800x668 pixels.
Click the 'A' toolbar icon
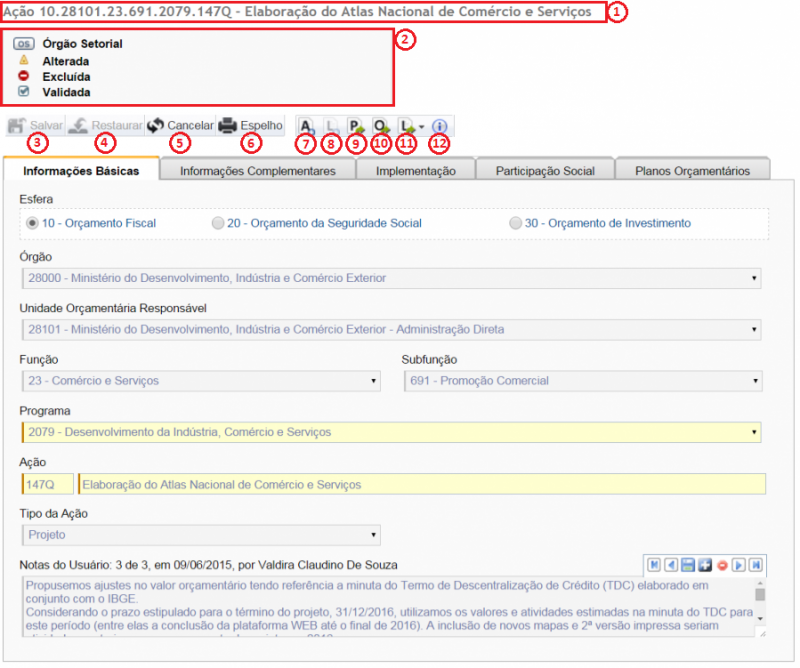pyautogui.click(x=307, y=127)
